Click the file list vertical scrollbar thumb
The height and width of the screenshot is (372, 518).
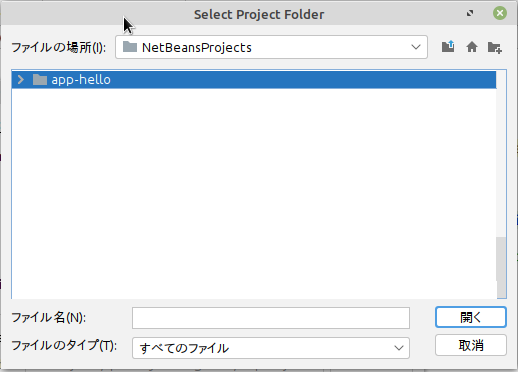tap(501, 259)
